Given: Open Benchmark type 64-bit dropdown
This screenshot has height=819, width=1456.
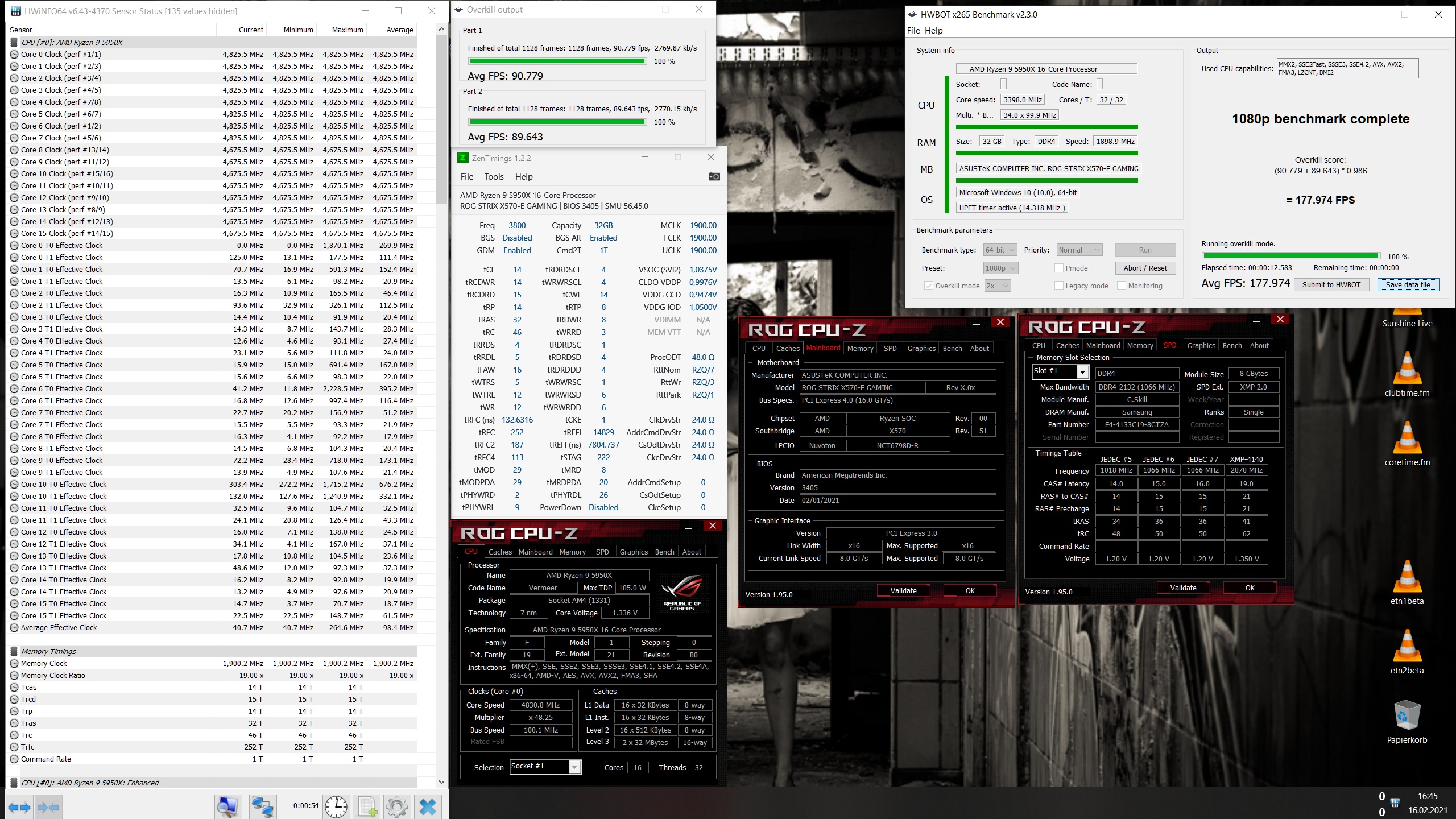Looking at the screenshot, I should point(1000,250).
